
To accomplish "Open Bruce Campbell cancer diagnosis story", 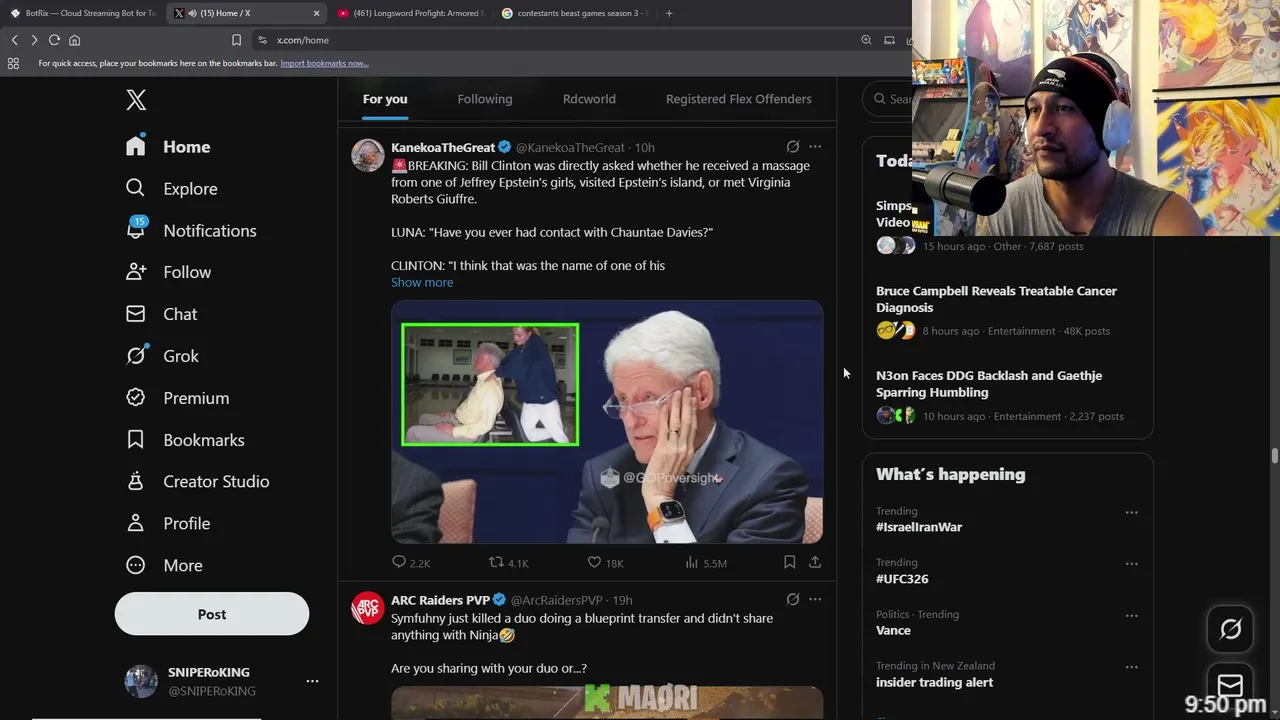I will [x=1007, y=311].
